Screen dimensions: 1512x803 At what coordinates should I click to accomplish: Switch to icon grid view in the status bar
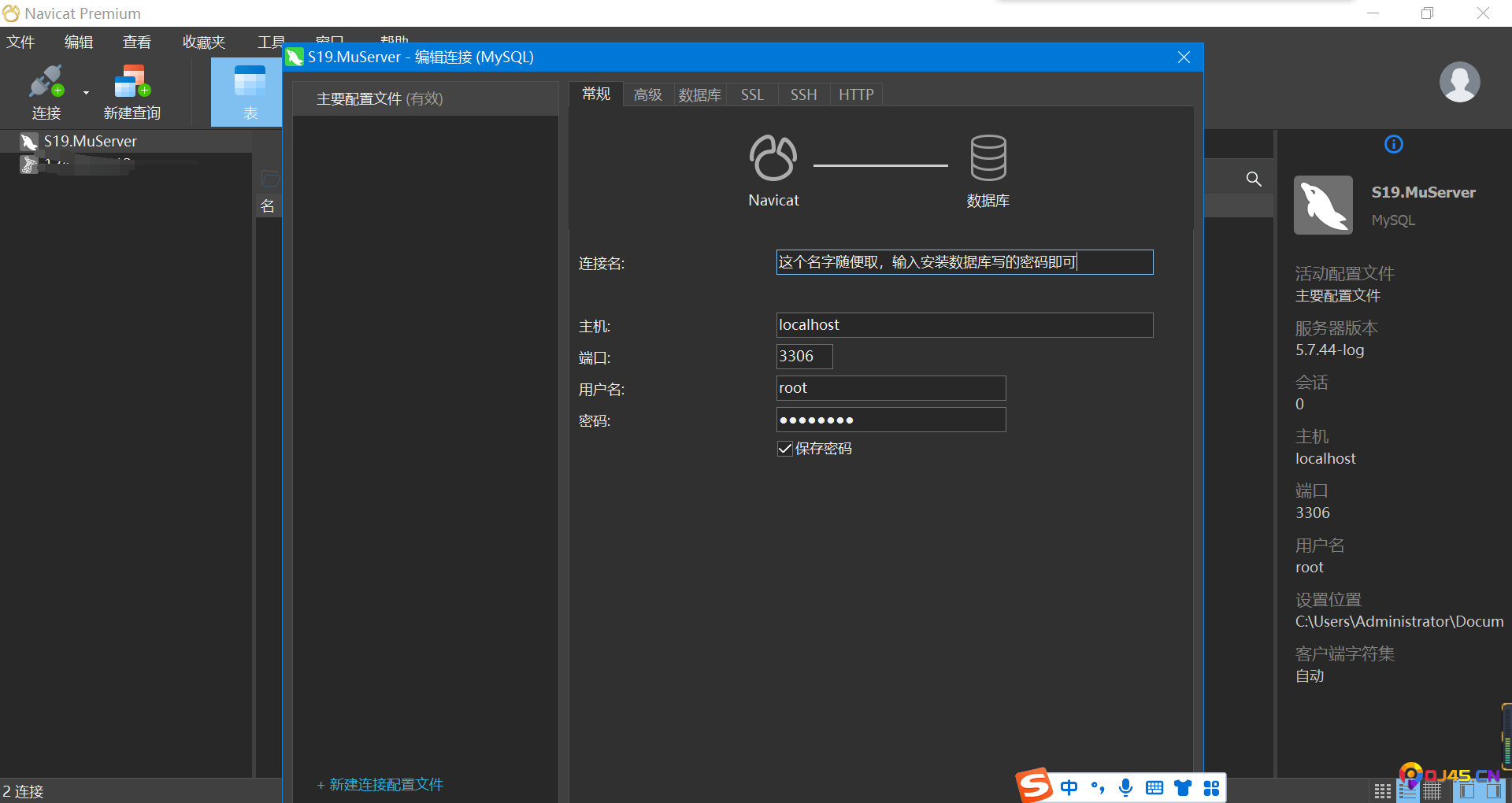(x=1382, y=792)
